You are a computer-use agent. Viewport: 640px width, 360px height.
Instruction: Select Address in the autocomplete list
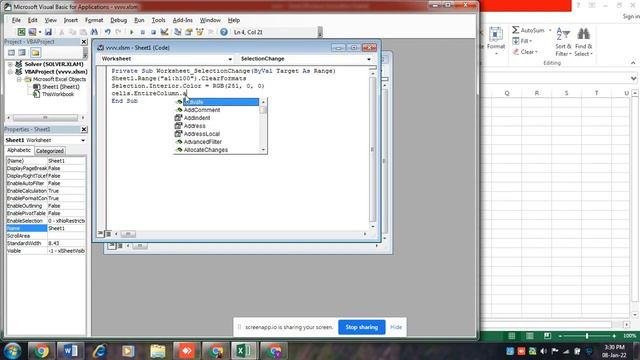(x=194, y=126)
